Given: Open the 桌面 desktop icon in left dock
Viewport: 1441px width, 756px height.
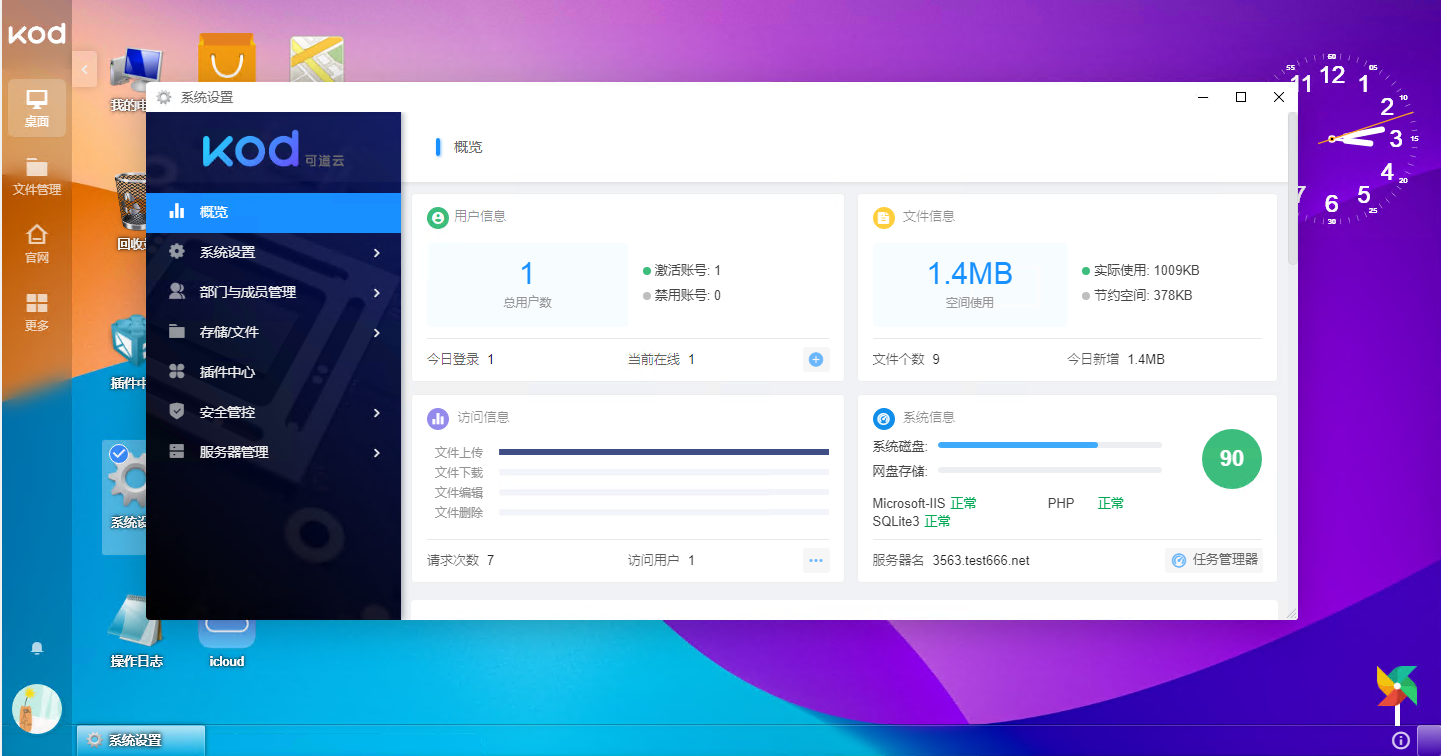Looking at the screenshot, I should pos(37,108).
